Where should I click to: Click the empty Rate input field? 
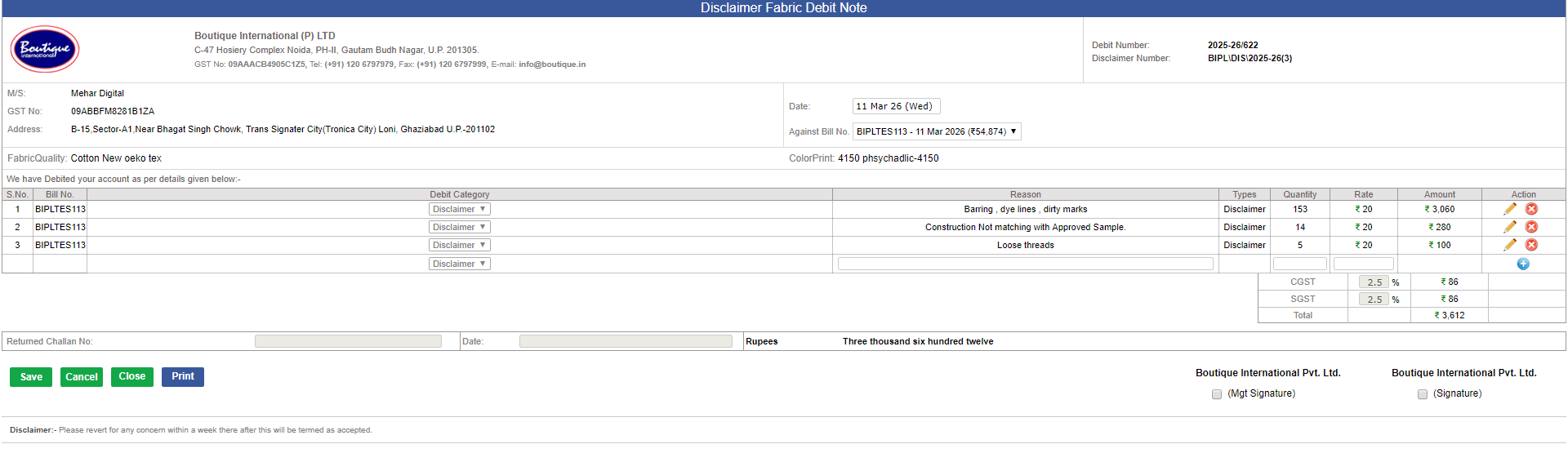pyautogui.click(x=1364, y=264)
